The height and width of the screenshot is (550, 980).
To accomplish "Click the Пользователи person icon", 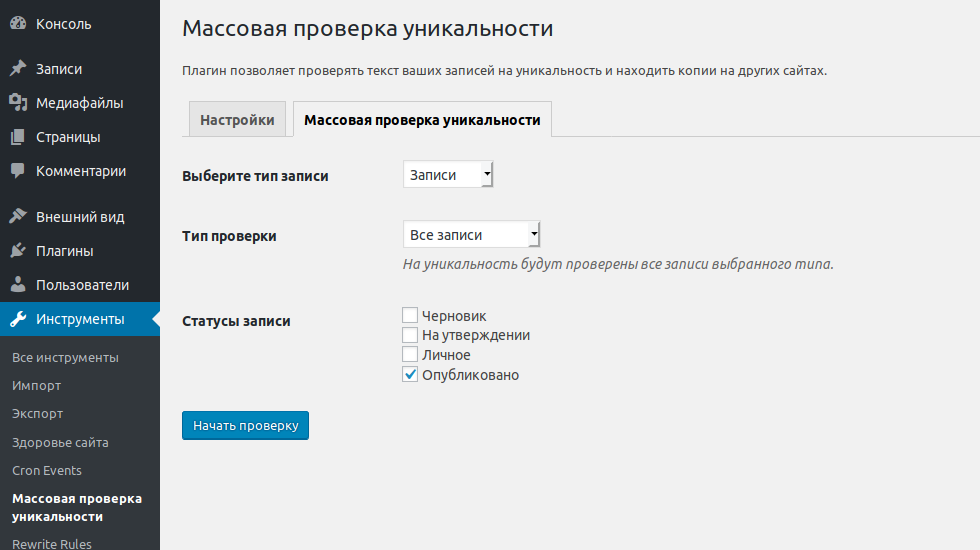I will 18,284.
